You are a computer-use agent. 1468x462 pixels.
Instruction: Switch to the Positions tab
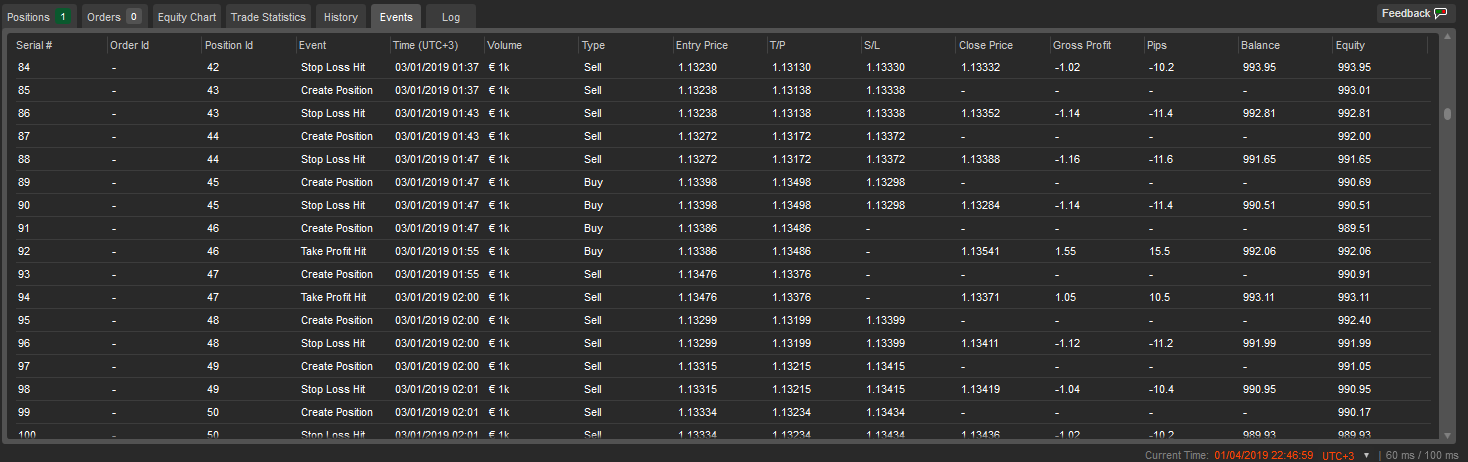[x=36, y=17]
